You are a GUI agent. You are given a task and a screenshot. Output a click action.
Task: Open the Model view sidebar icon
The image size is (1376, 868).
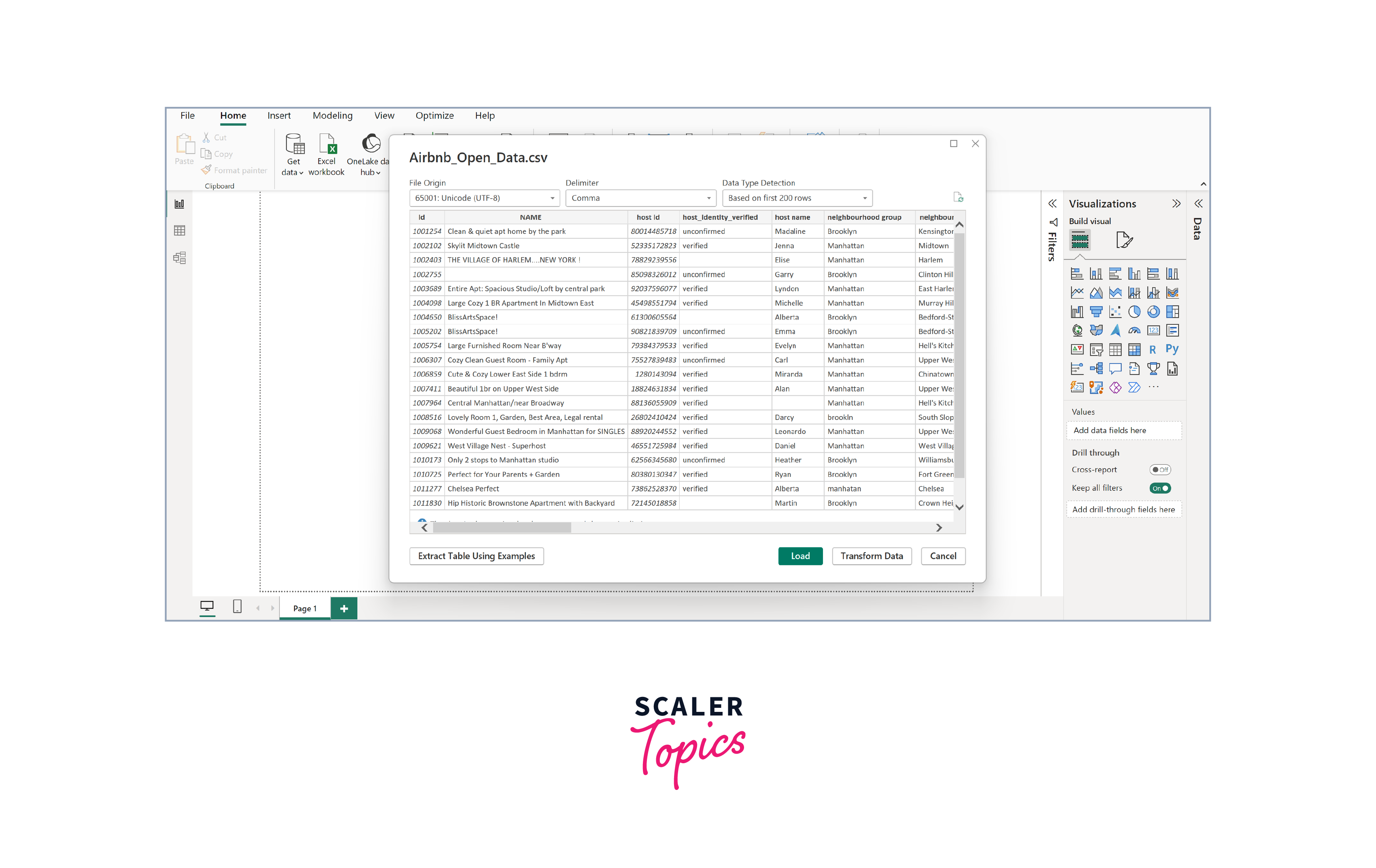(x=179, y=258)
